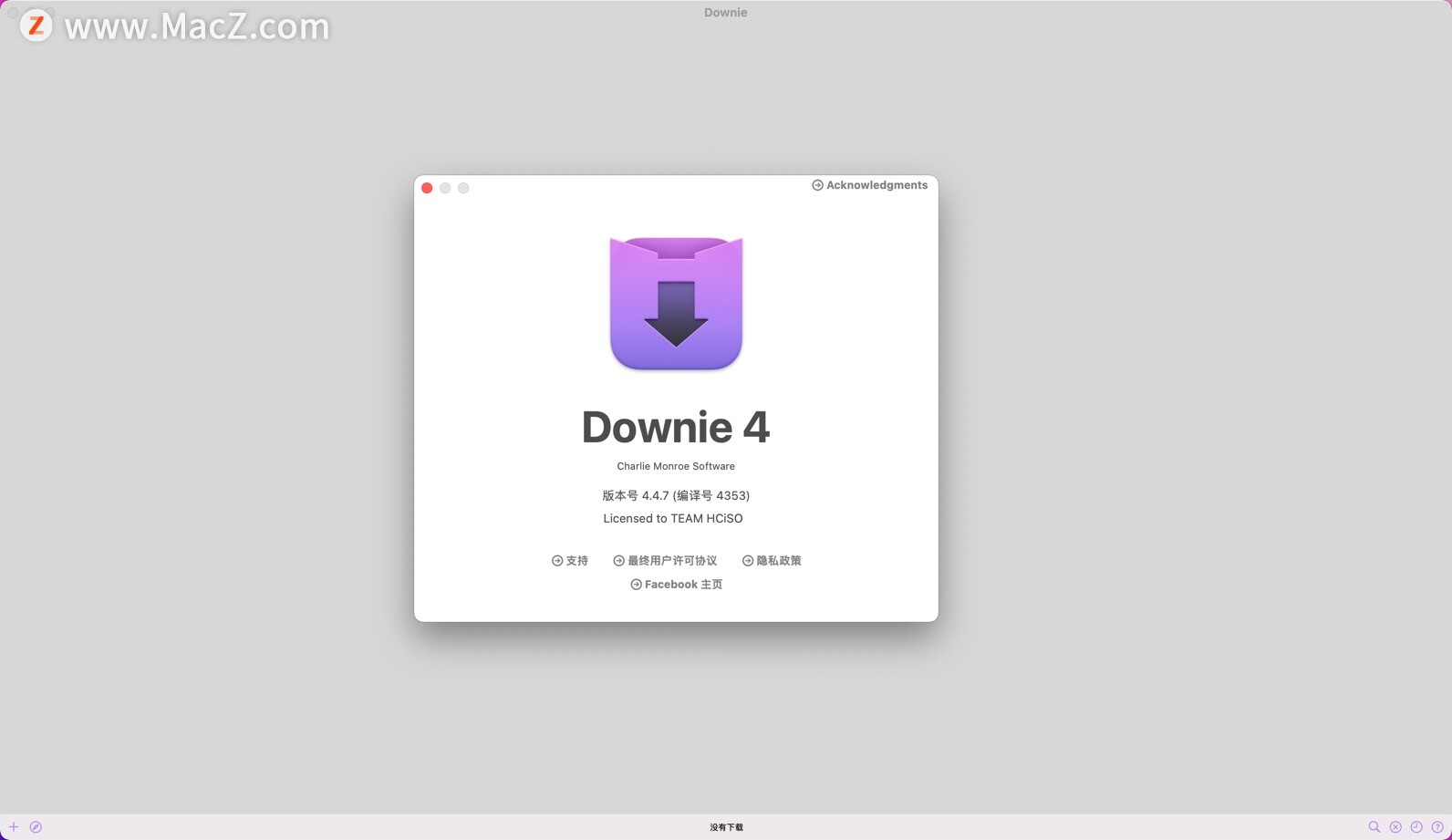Open the compass browser icon in bottom bar
Image resolution: width=1452 pixels, height=840 pixels.
[36, 827]
